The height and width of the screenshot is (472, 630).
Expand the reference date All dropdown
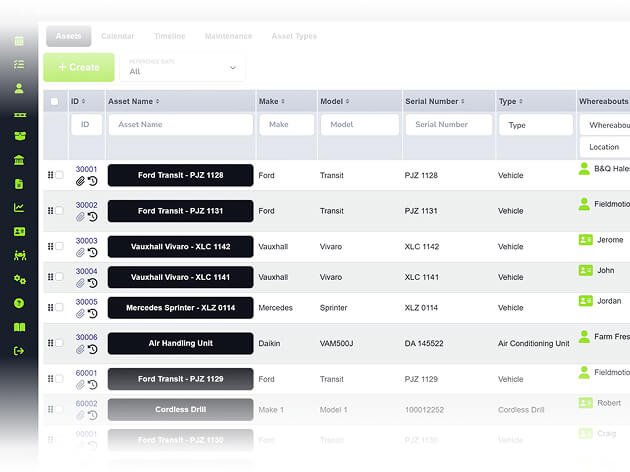(182, 67)
